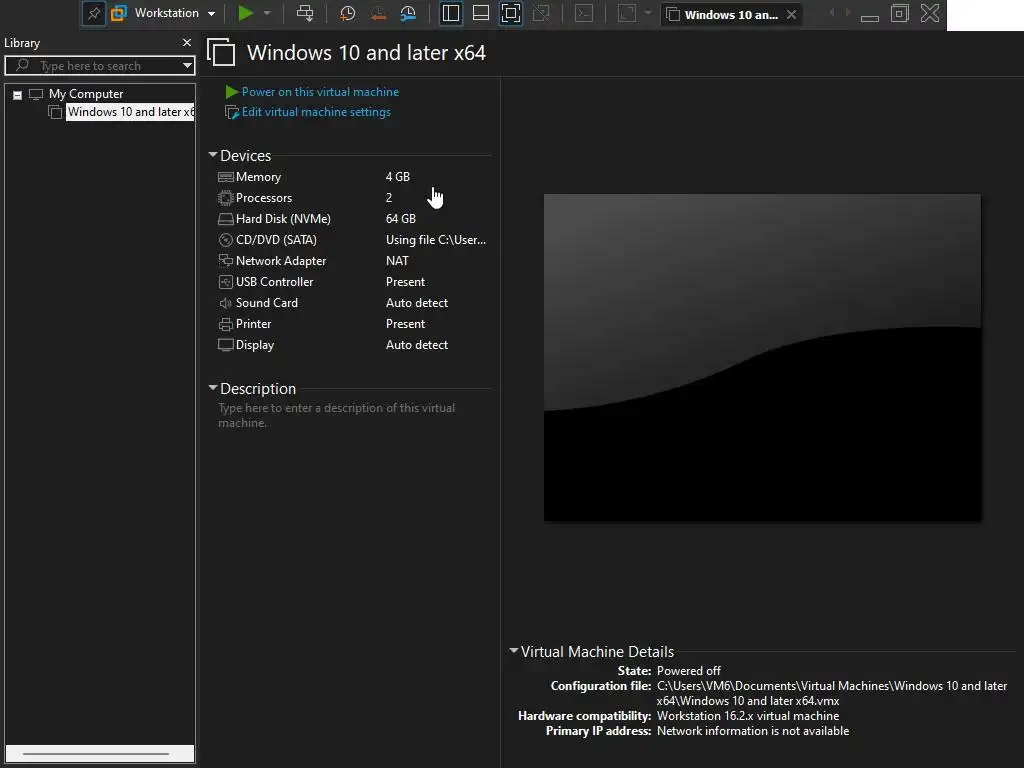This screenshot has height=768, width=1024.
Task: Click the Sound Card speaker icon
Action: (226, 303)
